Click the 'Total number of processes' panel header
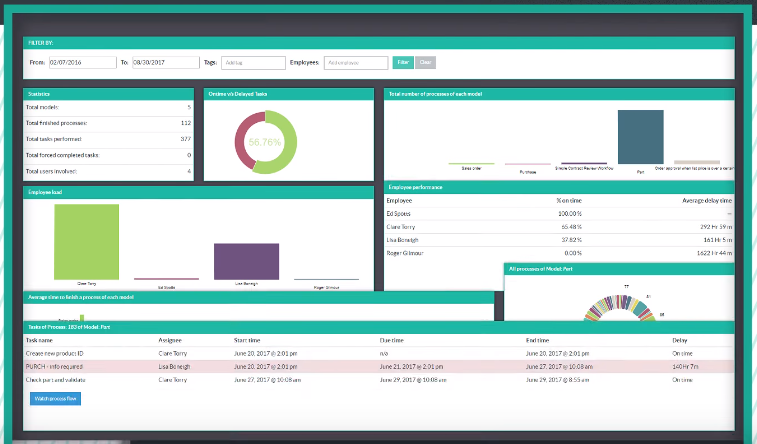Screen dimensions: 757x444 click(x=559, y=94)
